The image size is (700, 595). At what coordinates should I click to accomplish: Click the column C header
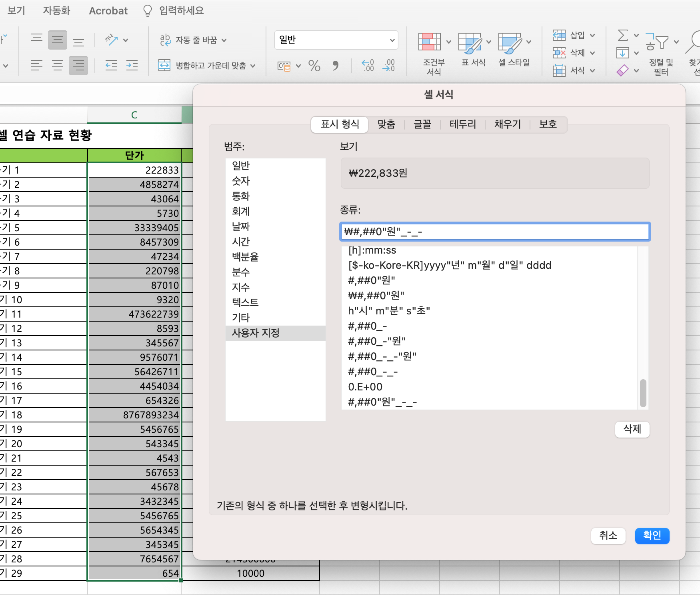click(134, 115)
